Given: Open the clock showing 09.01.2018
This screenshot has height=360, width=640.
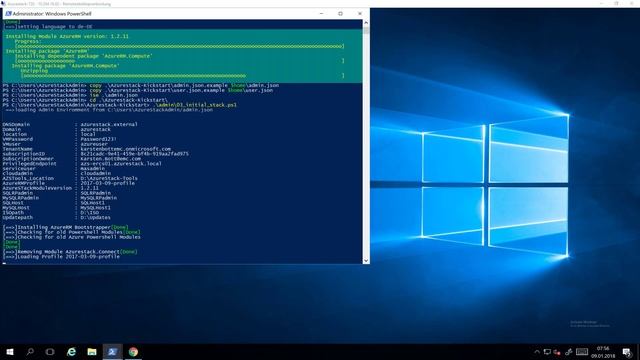Looking at the screenshot, I should [x=603, y=352].
